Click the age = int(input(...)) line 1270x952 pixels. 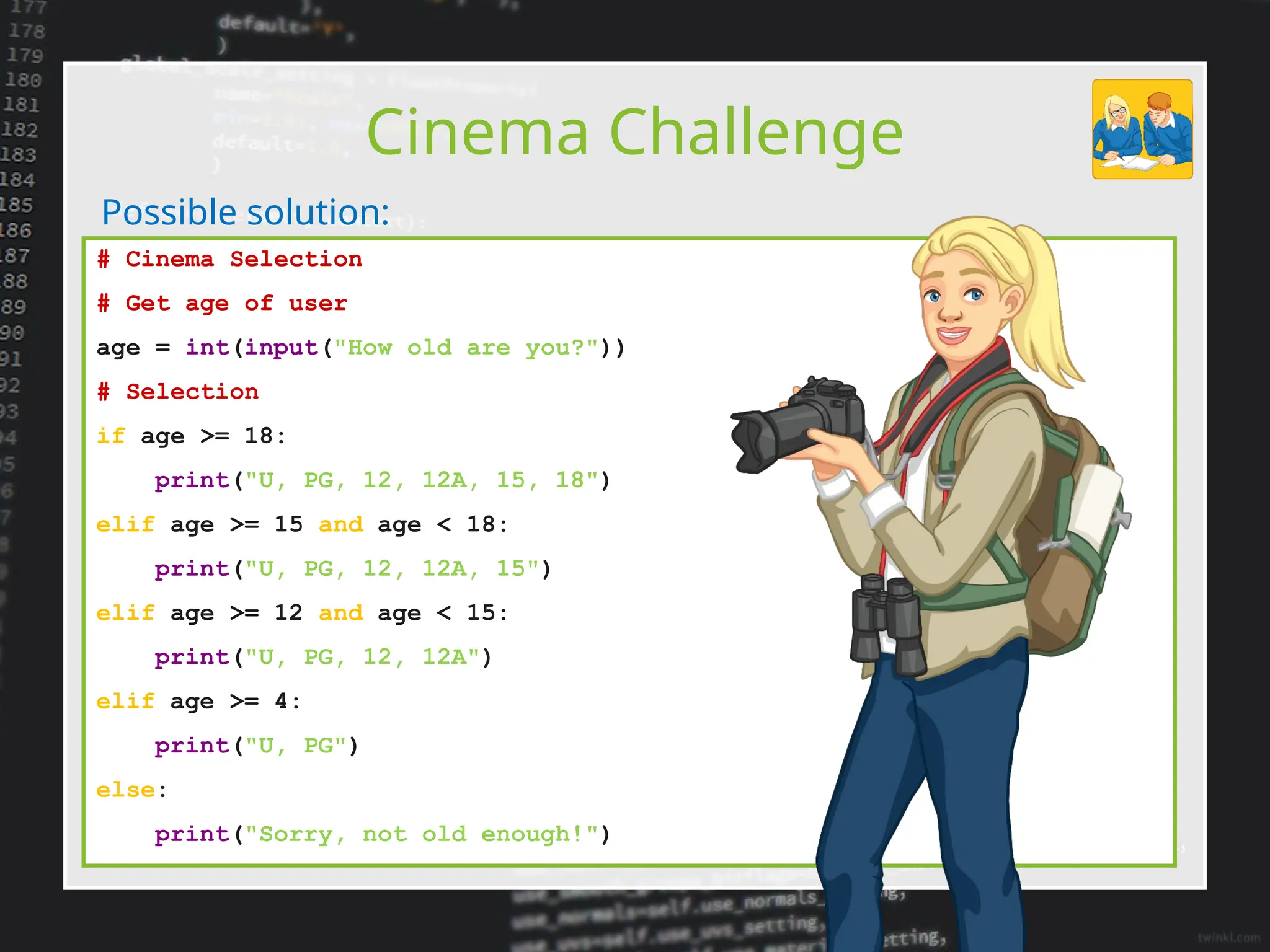[x=361, y=348]
